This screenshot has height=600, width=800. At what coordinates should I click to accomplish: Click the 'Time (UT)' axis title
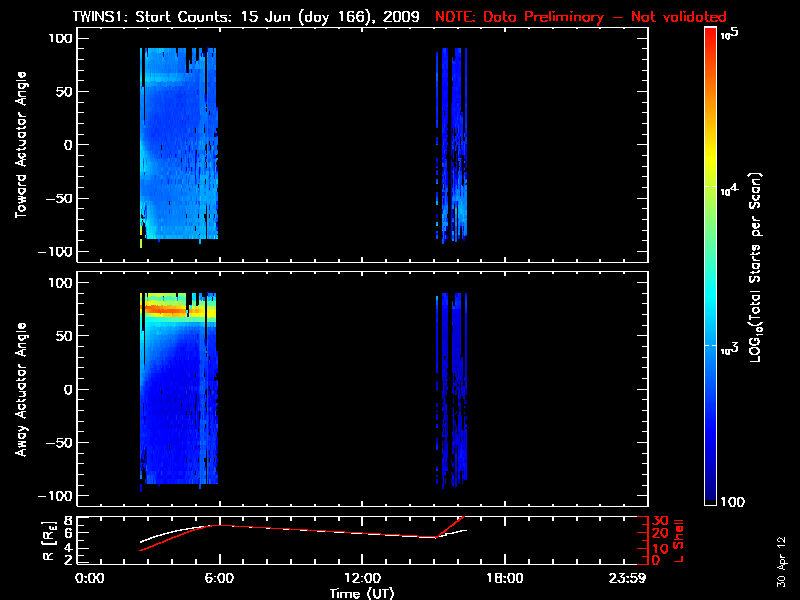click(x=364, y=593)
